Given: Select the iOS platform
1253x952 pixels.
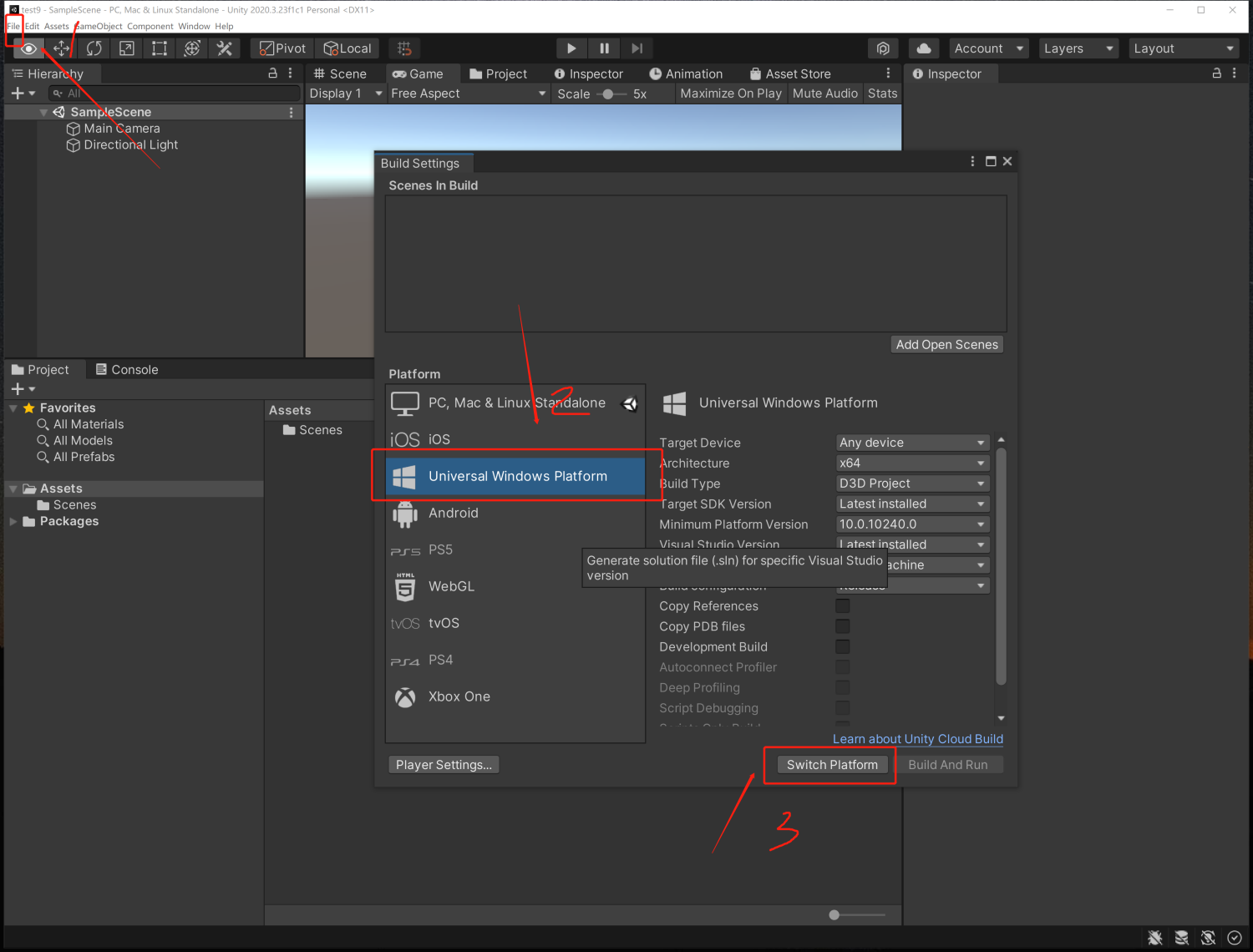Looking at the screenshot, I should click(515, 439).
